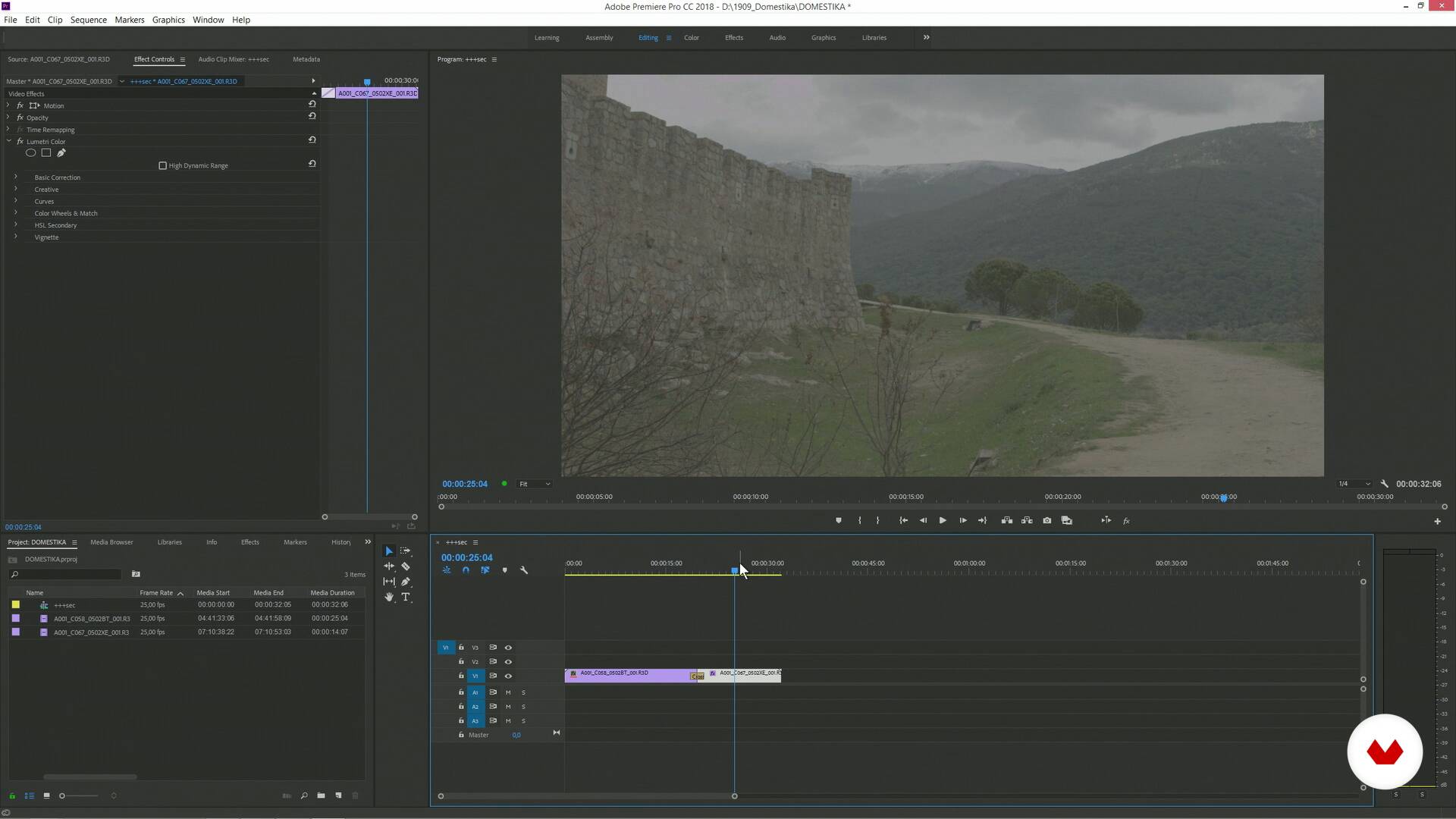Solo audio track A2
This screenshot has width=1456, height=819.
click(523, 707)
